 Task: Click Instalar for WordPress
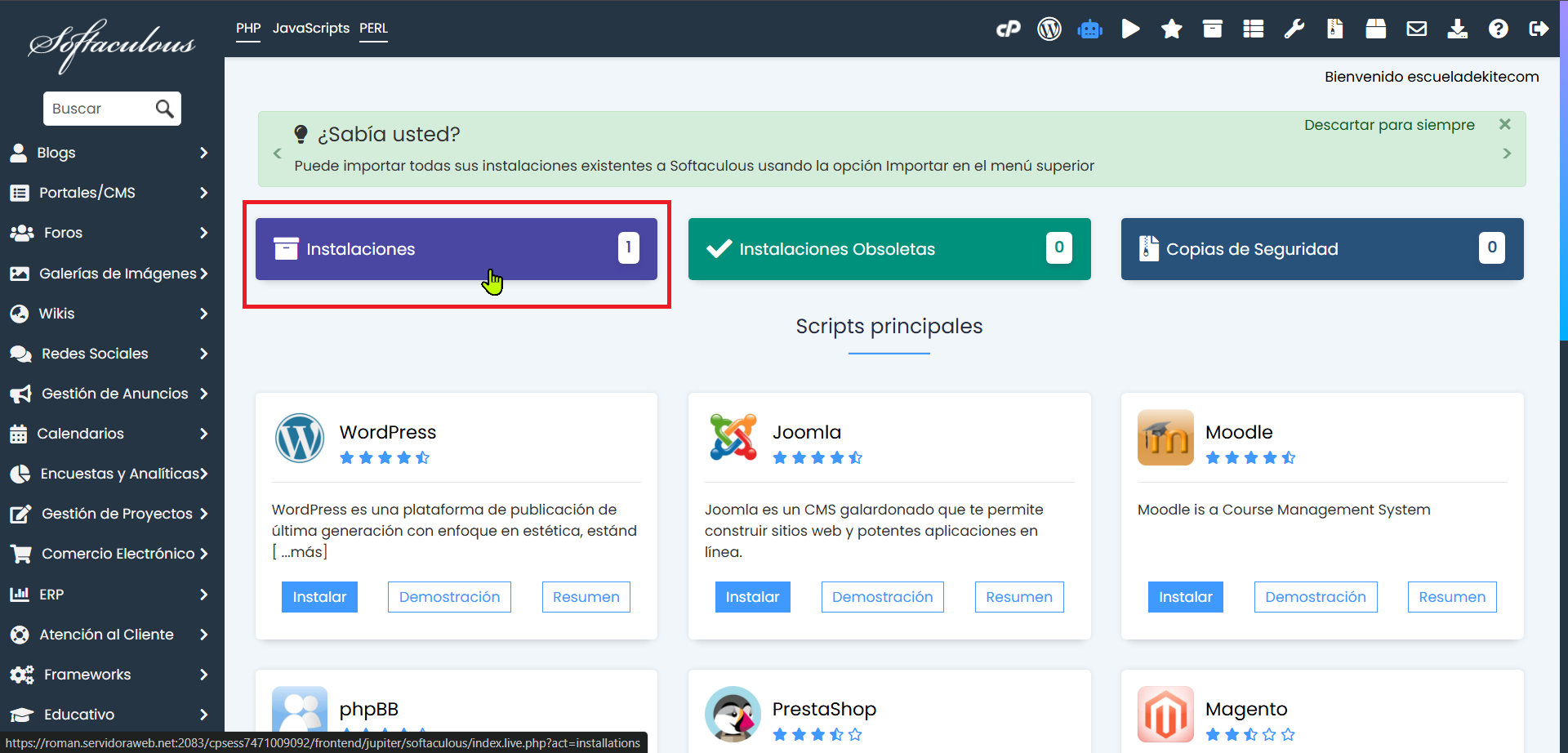click(x=319, y=597)
